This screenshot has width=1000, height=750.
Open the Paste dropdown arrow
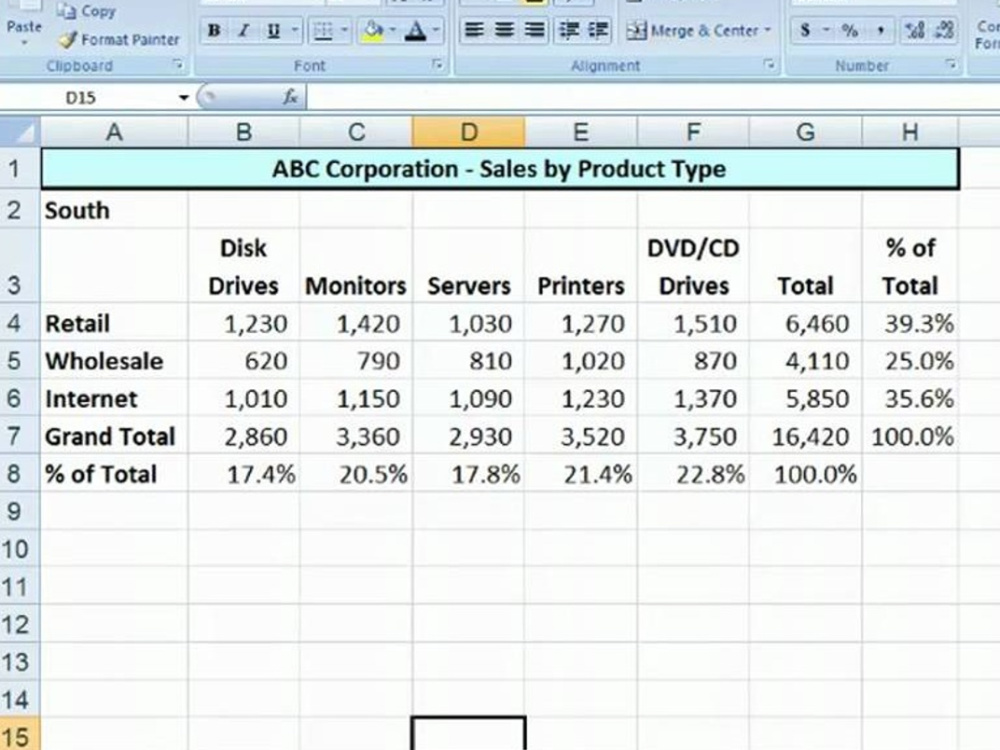pyautogui.click(x=24, y=43)
